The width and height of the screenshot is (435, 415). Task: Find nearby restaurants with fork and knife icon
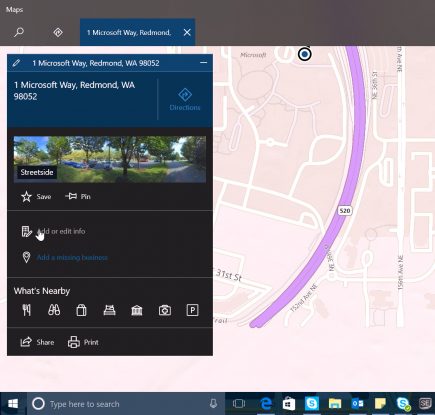click(27, 310)
